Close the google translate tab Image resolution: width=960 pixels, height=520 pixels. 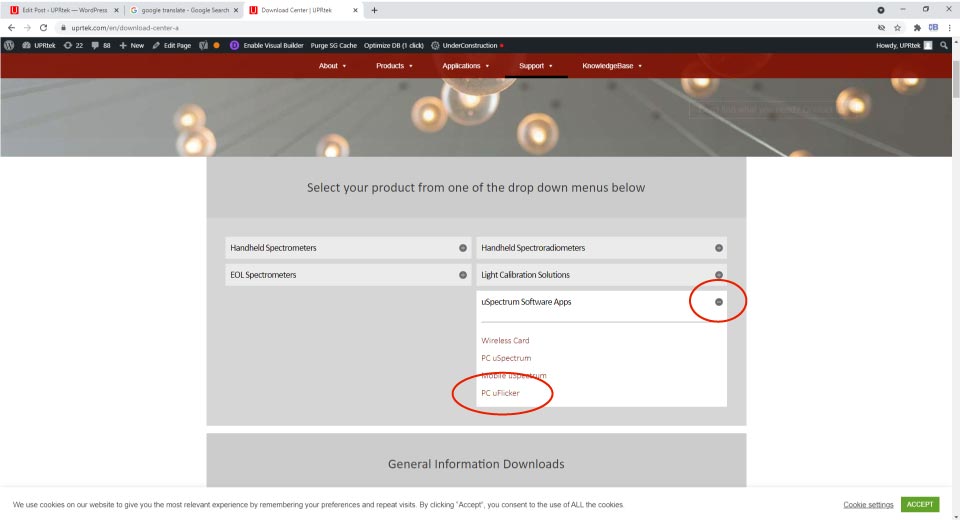236,10
